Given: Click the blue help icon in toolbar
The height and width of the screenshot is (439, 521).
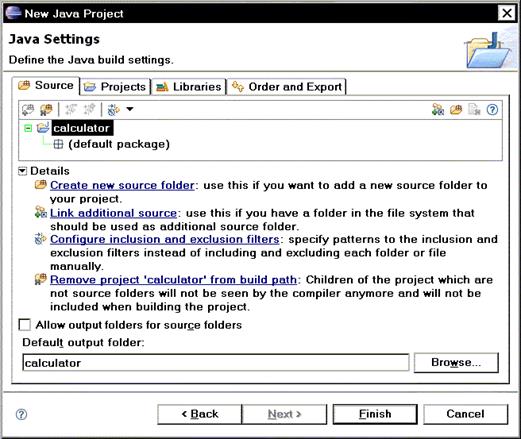Looking at the screenshot, I should click(x=492, y=109).
